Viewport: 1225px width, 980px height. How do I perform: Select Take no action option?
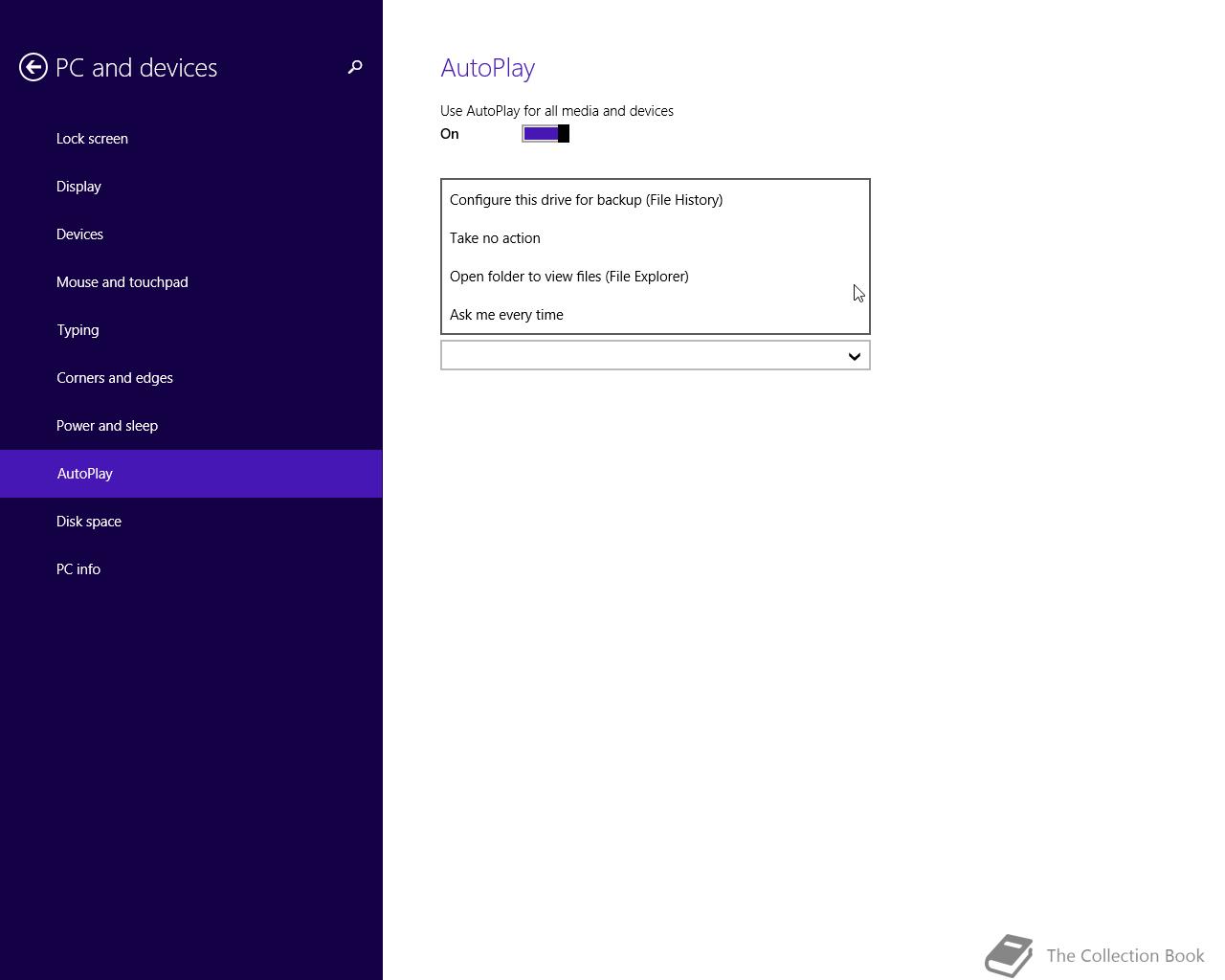point(655,238)
